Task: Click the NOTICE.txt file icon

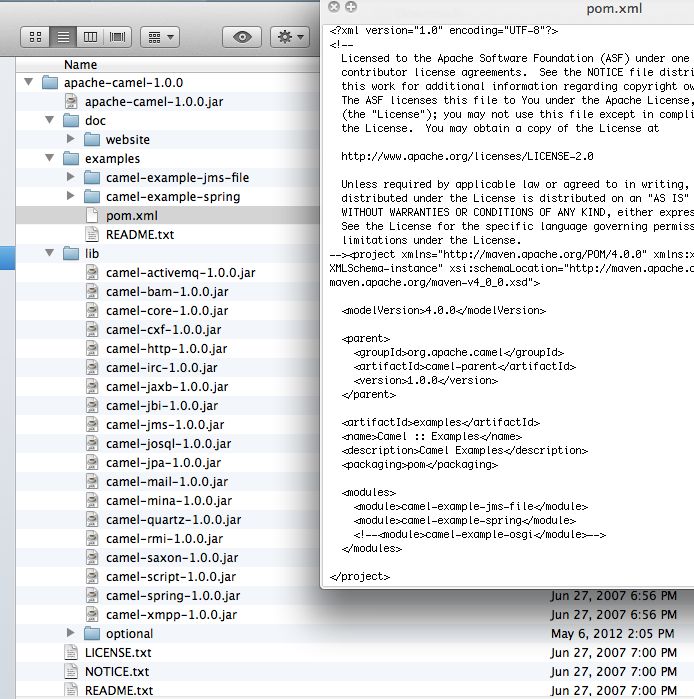Action: (x=71, y=671)
